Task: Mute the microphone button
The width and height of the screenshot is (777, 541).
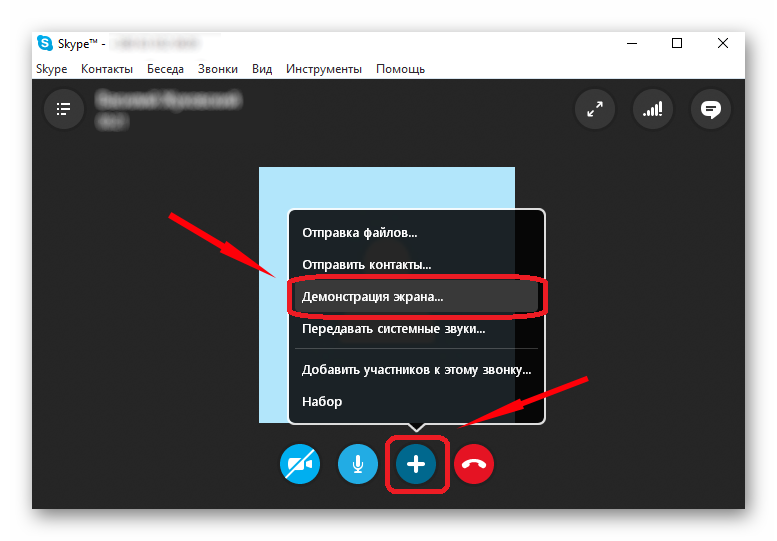Action: coord(358,464)
